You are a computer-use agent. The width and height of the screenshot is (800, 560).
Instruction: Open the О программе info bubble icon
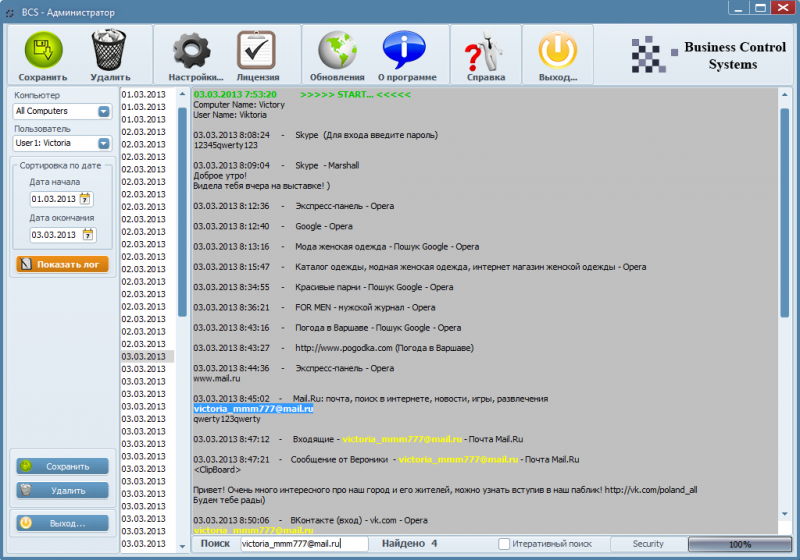pos(404,50)
